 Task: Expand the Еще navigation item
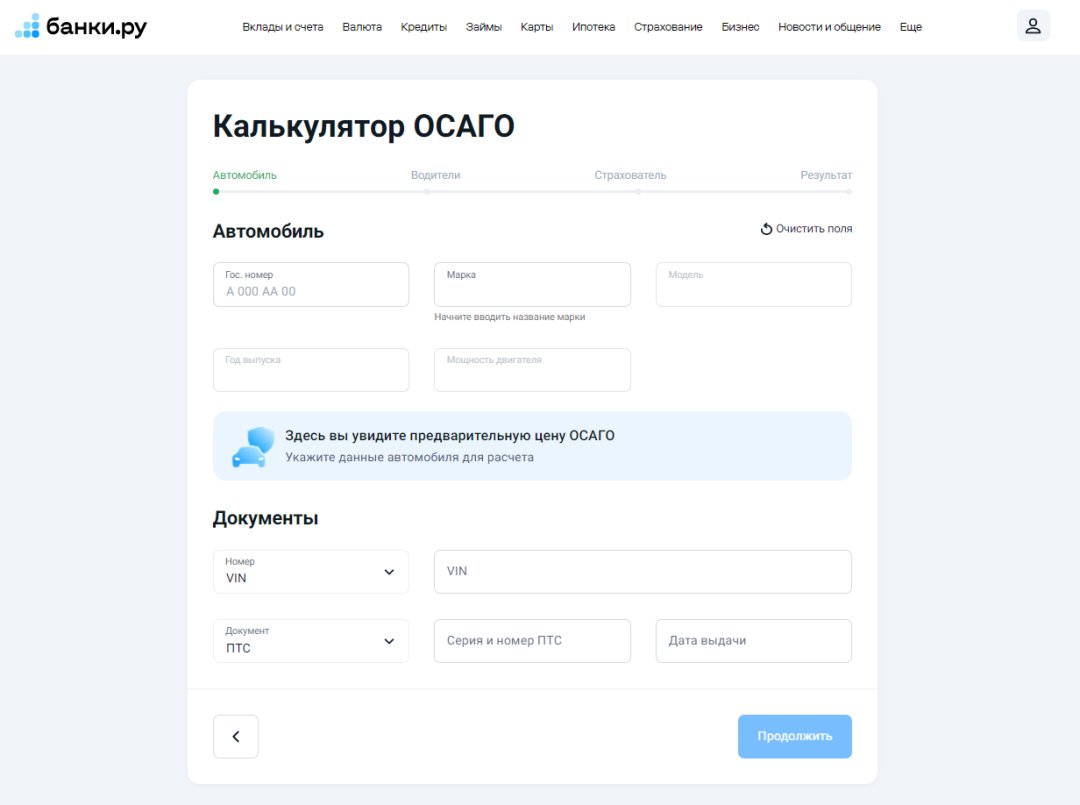click(x=910, y=27)
